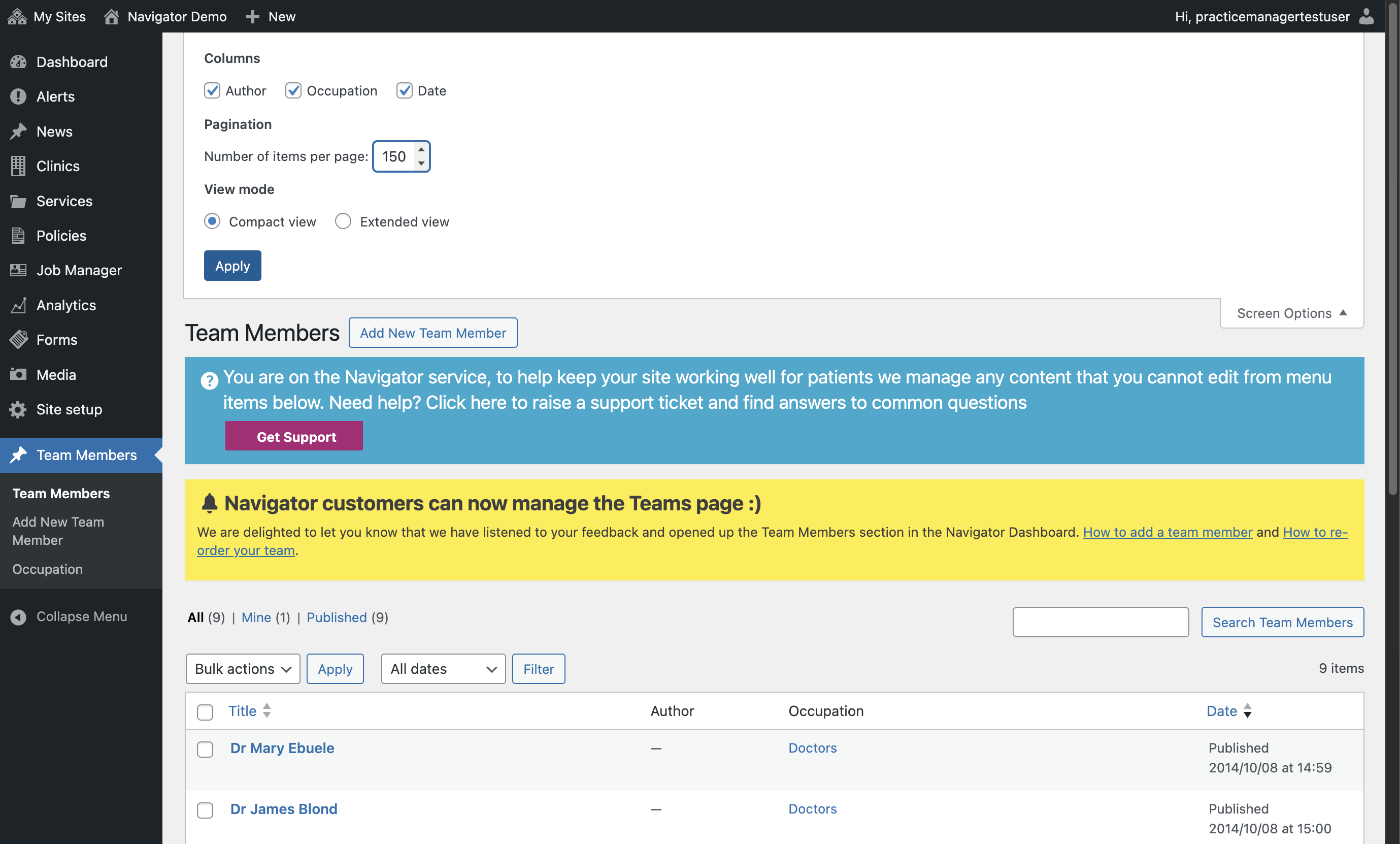This screenshot has width=1400, height=844.
Task: Uncheck the Author column checkbox
Action: click(212, 91)
